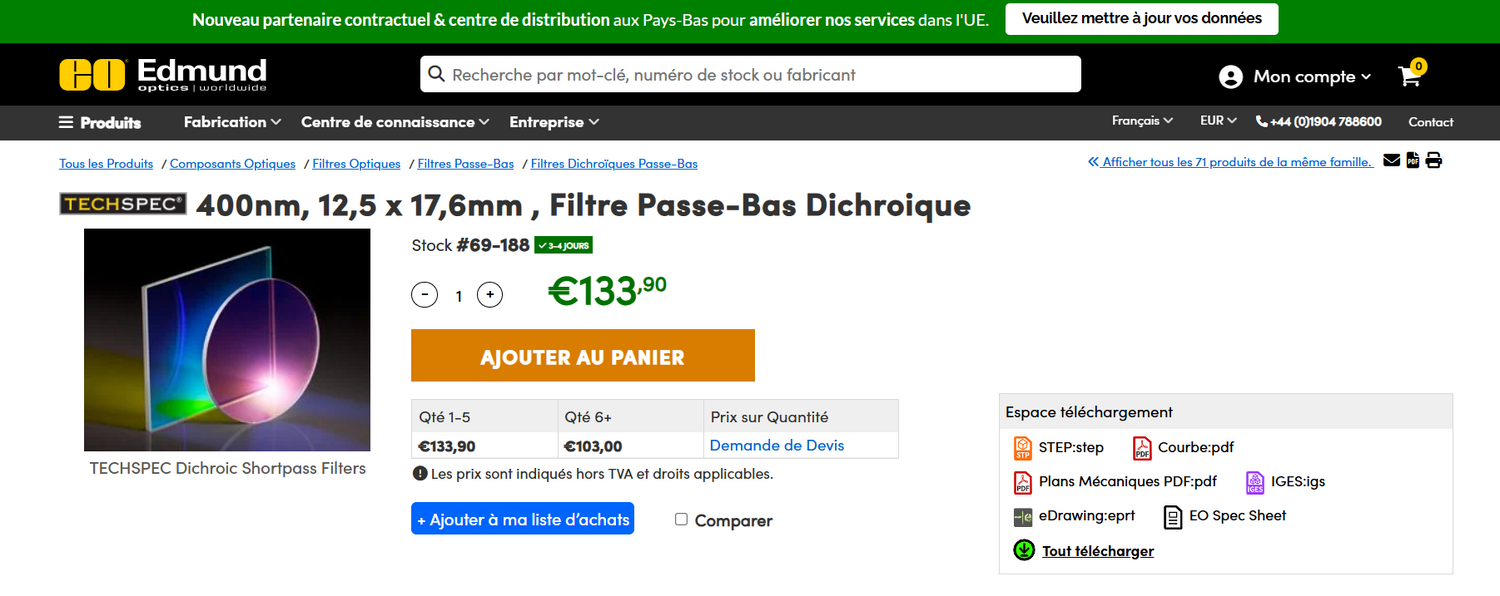Image resolution: width=1500 pixels, height=596 pixels.
Task: Increase quantity with the plus button
Action: pos(489,295)
